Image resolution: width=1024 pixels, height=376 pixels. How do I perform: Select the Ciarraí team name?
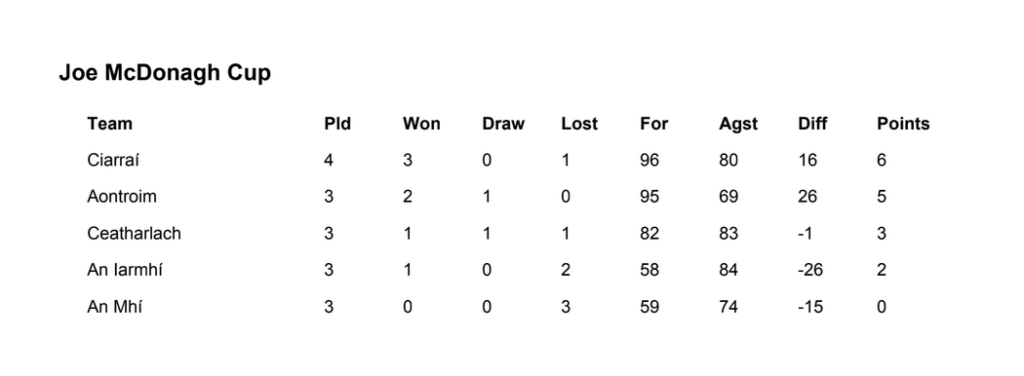point(113,160)
